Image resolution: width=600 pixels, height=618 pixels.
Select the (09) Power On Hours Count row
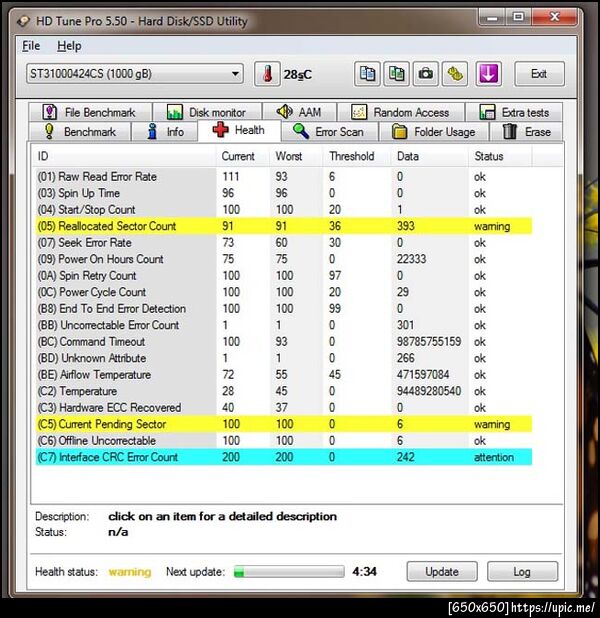click(x=283, y=259)
